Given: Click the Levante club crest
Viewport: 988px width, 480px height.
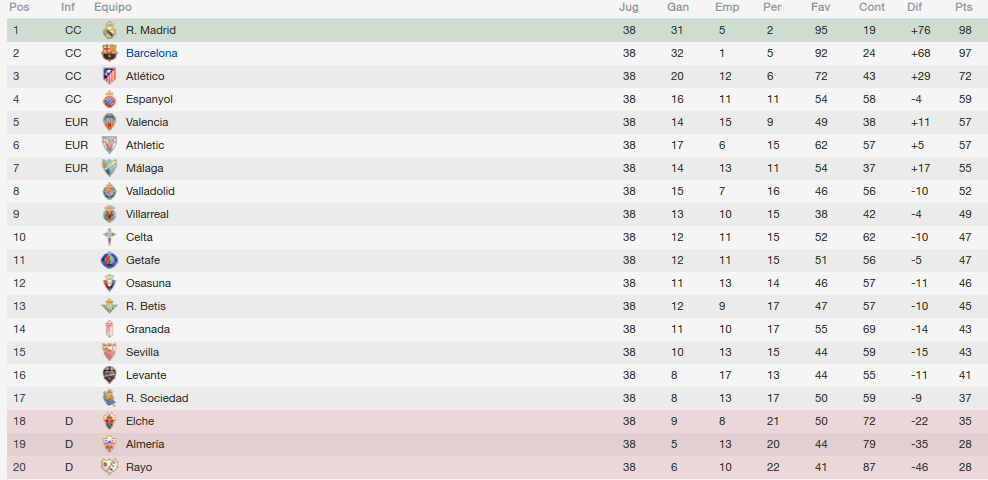Looking at the screenshot, I should [110, 375].
